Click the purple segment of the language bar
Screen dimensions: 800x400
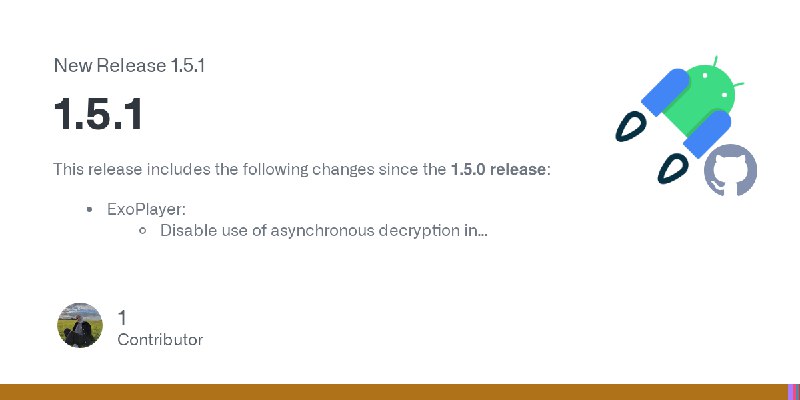(792, 392)
